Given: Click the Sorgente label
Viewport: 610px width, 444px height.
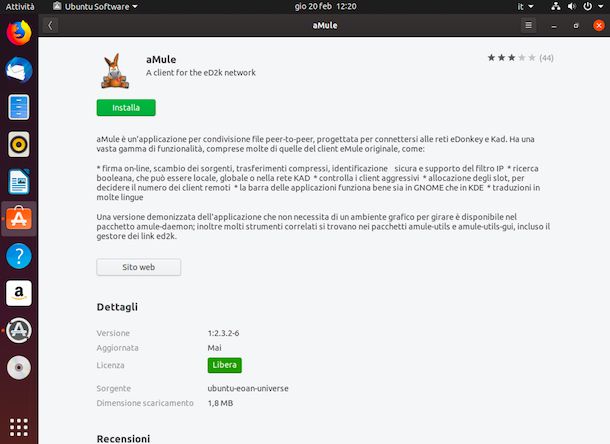Looking at the screenshot, I should pyautogui.click(x=114, y=388).
